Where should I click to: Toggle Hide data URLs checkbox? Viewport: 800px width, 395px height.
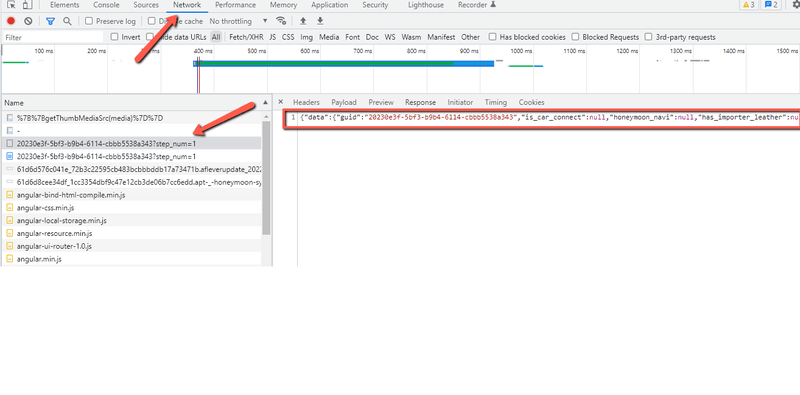[149, 37]
